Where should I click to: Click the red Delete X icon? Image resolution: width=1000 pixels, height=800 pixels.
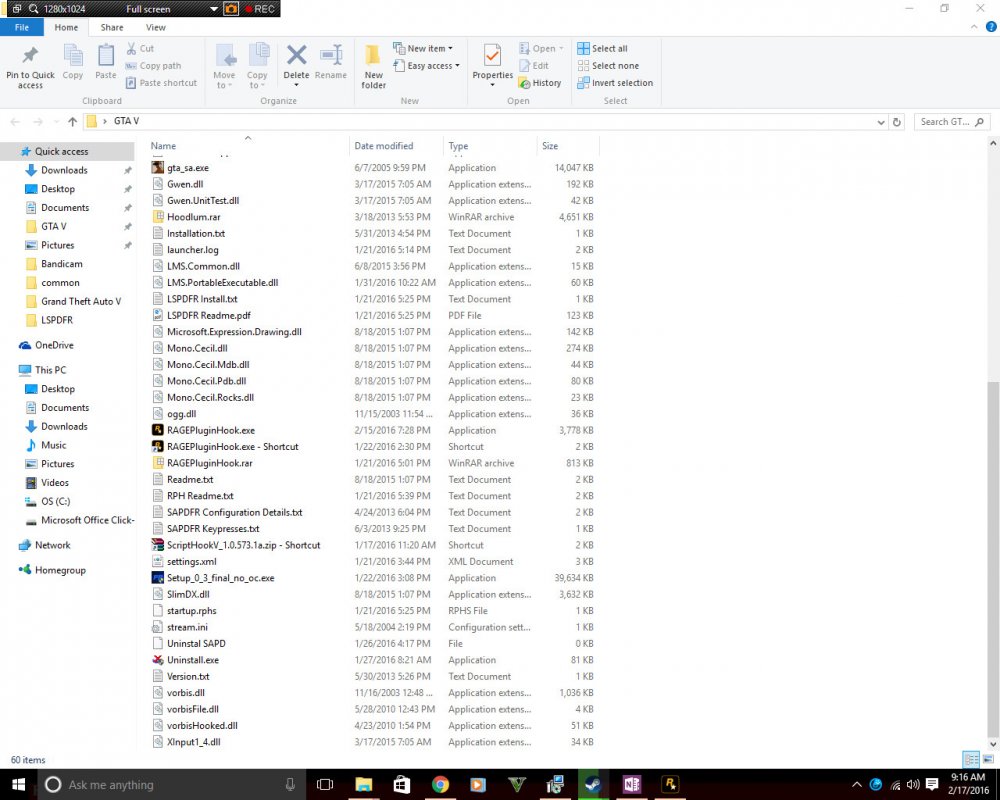(x=297, y=56)
